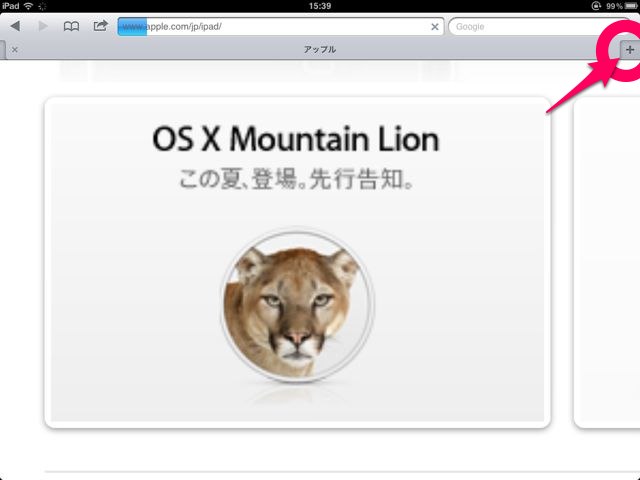Tap the forward arrow navigation button
Screen dimensions: 640x480
tap(43, 26)
